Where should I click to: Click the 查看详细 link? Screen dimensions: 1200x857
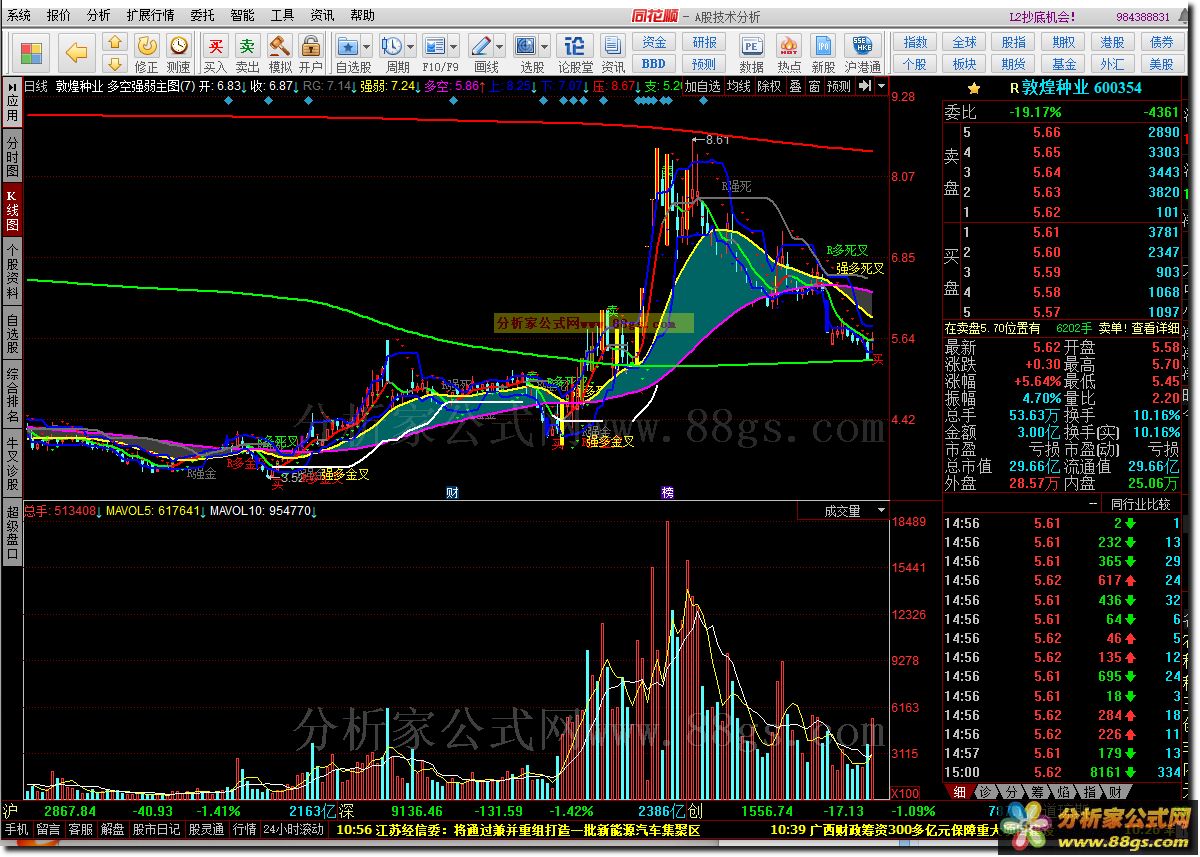1158,328
